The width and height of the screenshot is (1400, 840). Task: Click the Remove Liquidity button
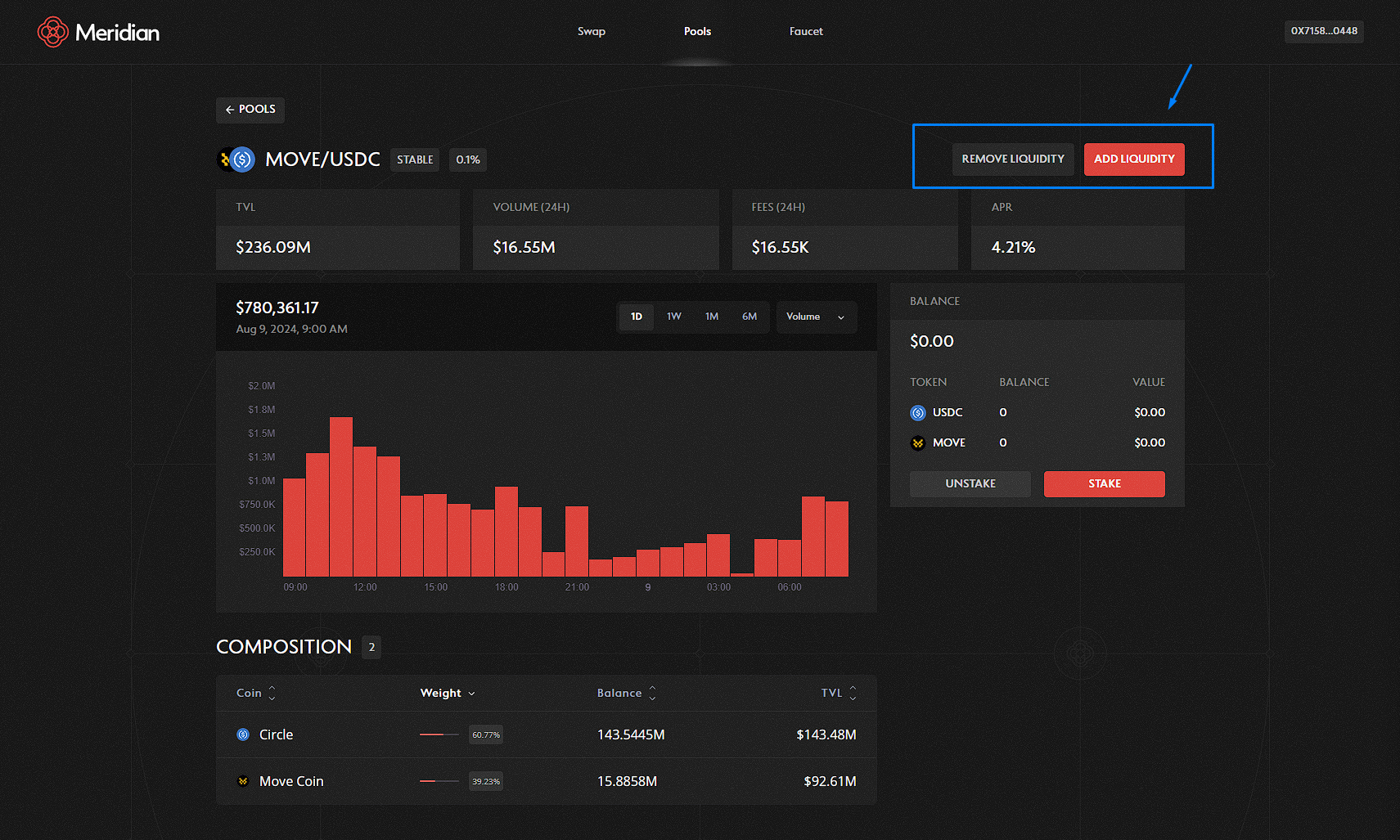pos(1013,159)
